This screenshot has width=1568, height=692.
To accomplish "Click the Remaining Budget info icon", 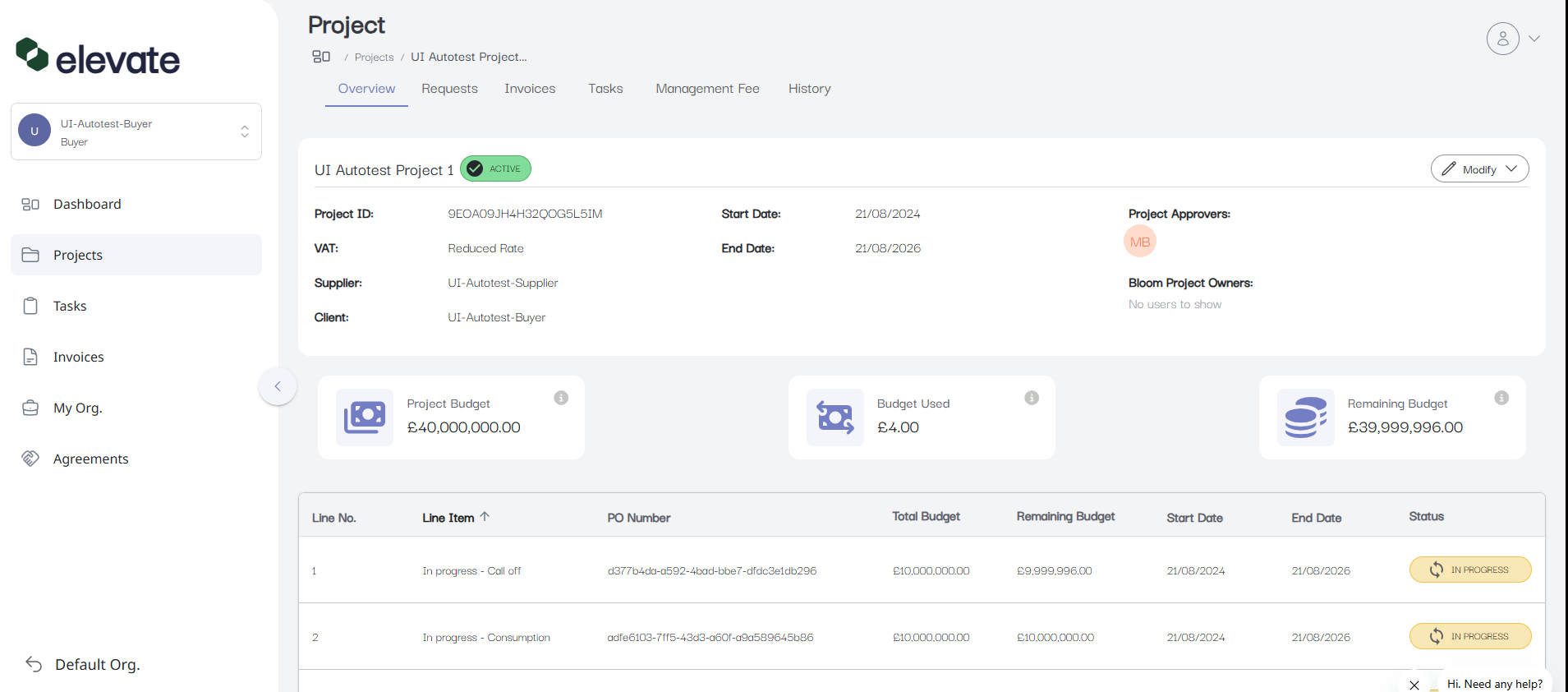I will click(1501, 398).
